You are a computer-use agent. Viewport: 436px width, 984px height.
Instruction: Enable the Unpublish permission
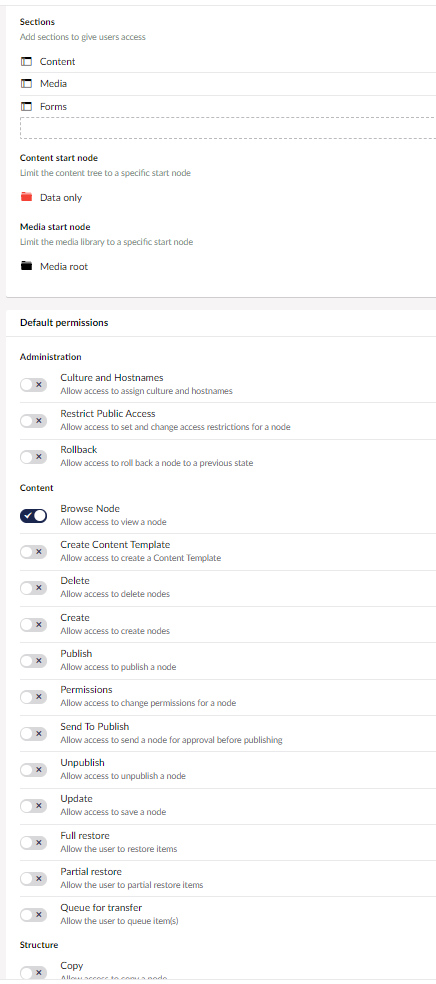[x=33, y=769]
